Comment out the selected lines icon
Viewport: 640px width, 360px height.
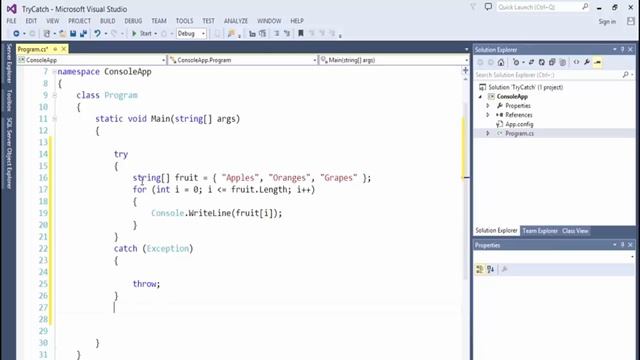click(276, 33)
